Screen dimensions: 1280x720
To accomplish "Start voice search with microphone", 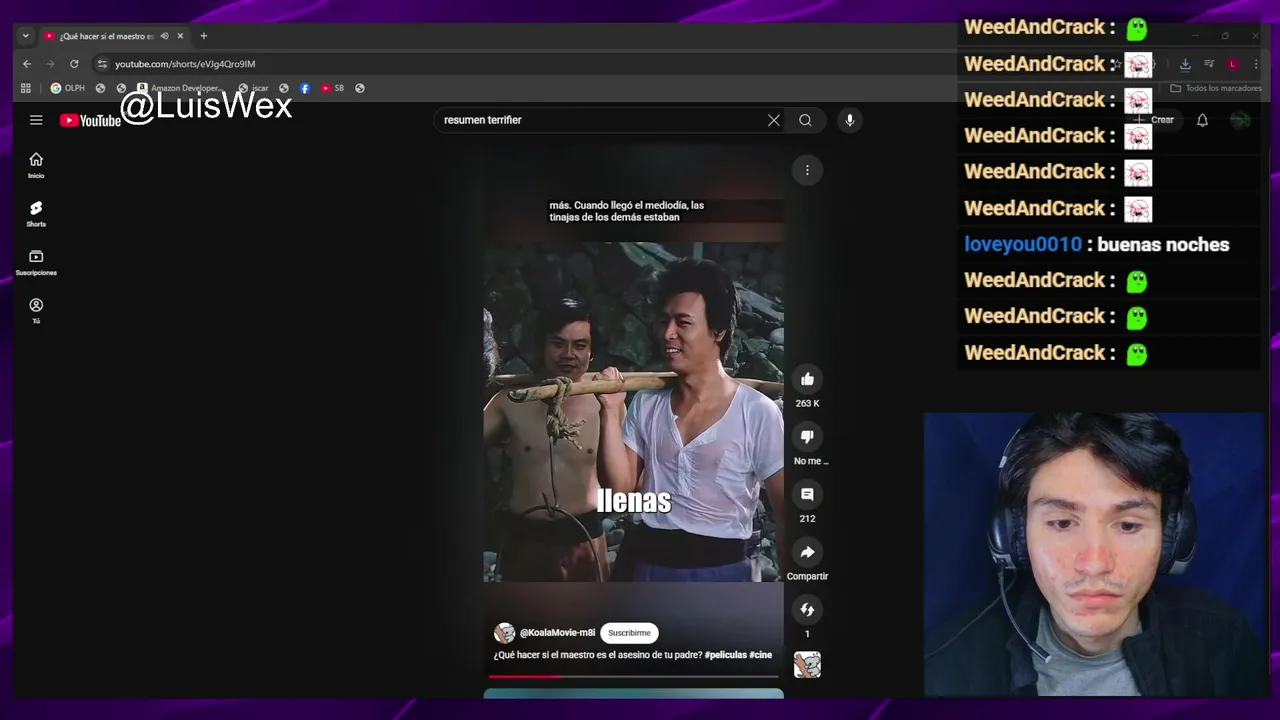I will pyautogui.click(x=849, y=120).
